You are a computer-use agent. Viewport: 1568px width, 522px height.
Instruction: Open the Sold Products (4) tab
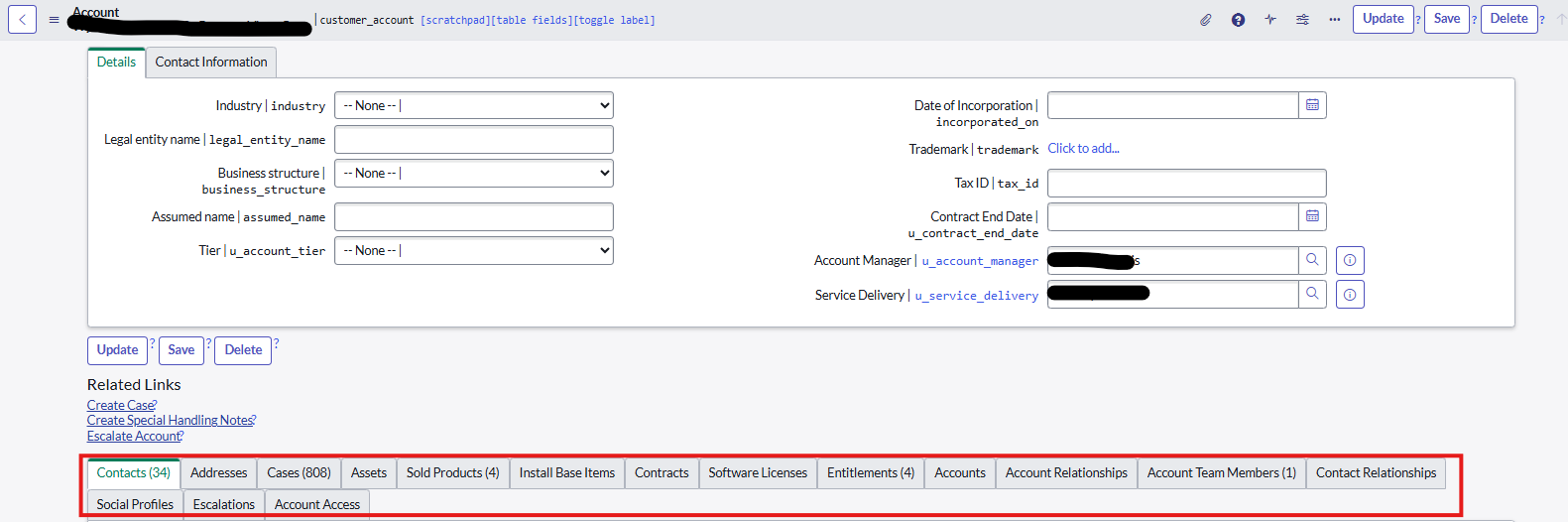coord(453,473)
